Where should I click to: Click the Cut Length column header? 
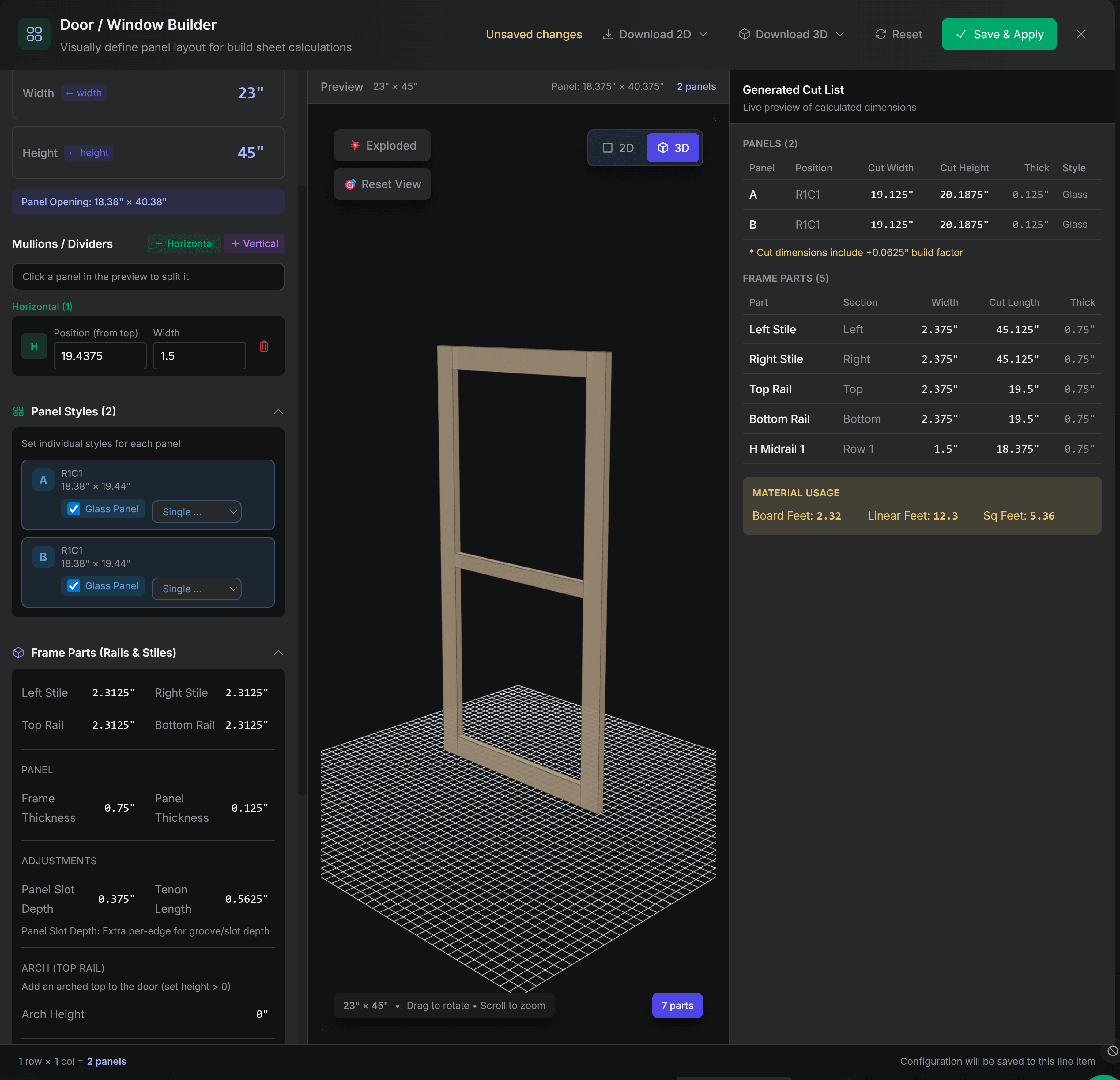point(1014,302)
